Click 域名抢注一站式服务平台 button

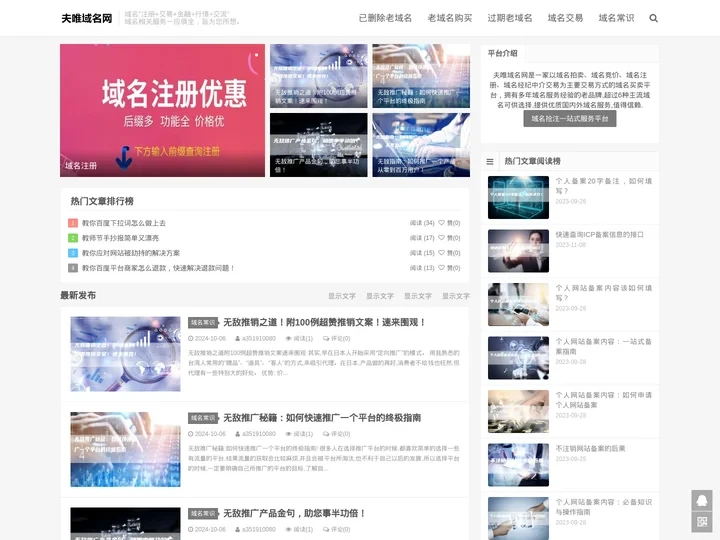(x=570, y=118)
